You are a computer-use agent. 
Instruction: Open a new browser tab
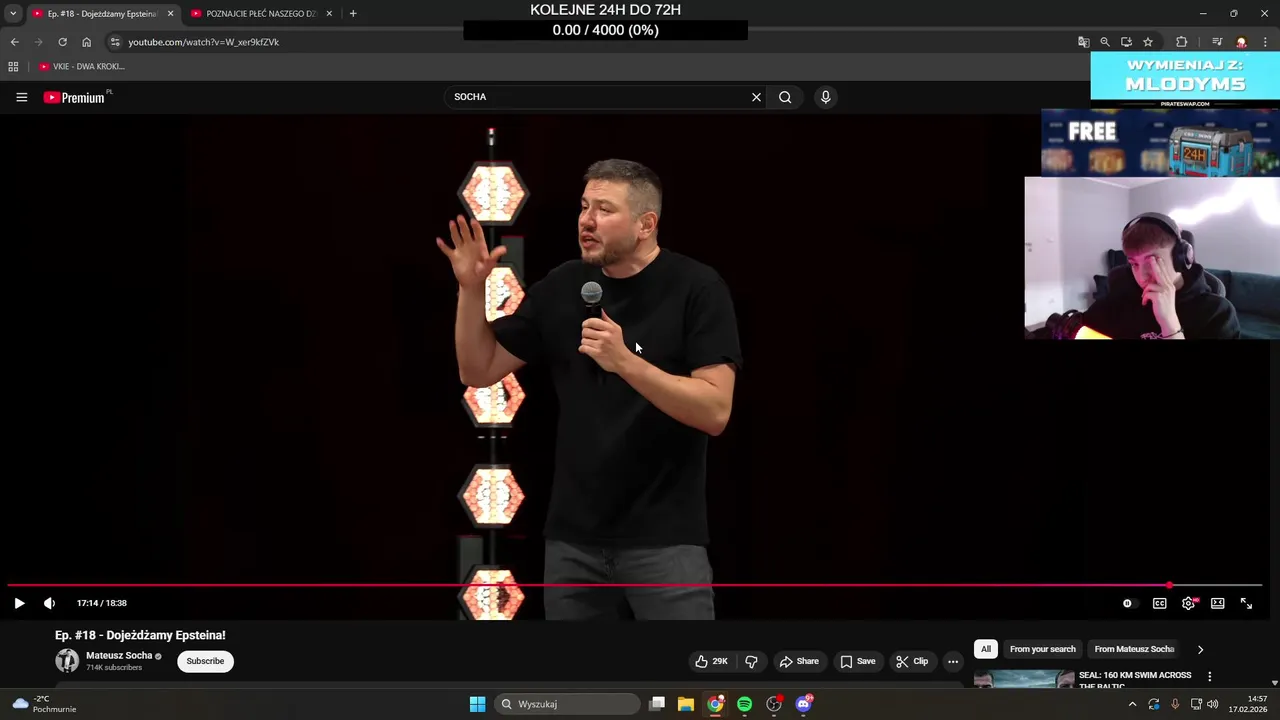[353, 14]
